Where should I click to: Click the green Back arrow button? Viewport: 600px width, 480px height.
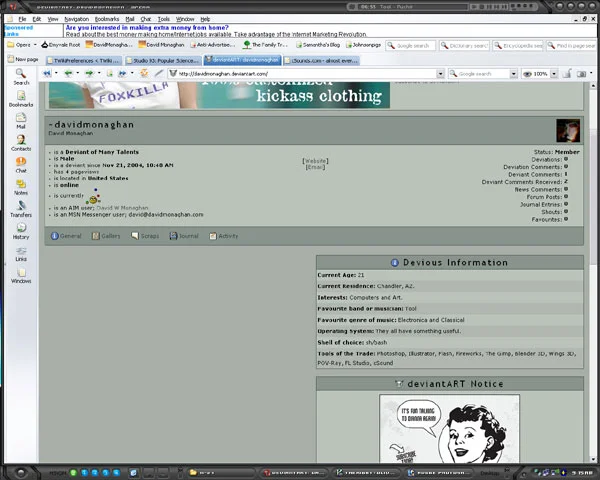pyautogui.click(x=68, y=73)
